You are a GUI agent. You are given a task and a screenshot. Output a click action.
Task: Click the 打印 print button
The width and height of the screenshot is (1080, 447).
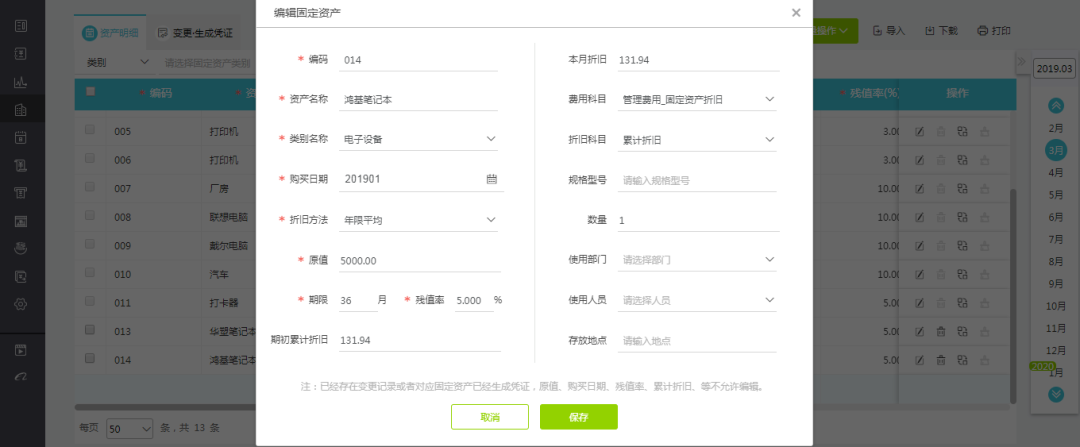994,31
